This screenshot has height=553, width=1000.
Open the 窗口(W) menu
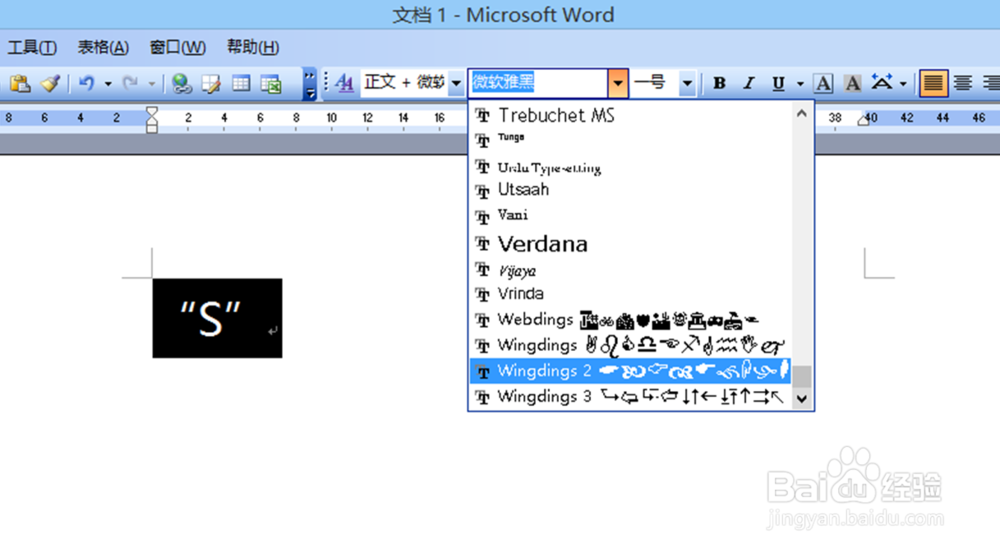click(177, 47)
